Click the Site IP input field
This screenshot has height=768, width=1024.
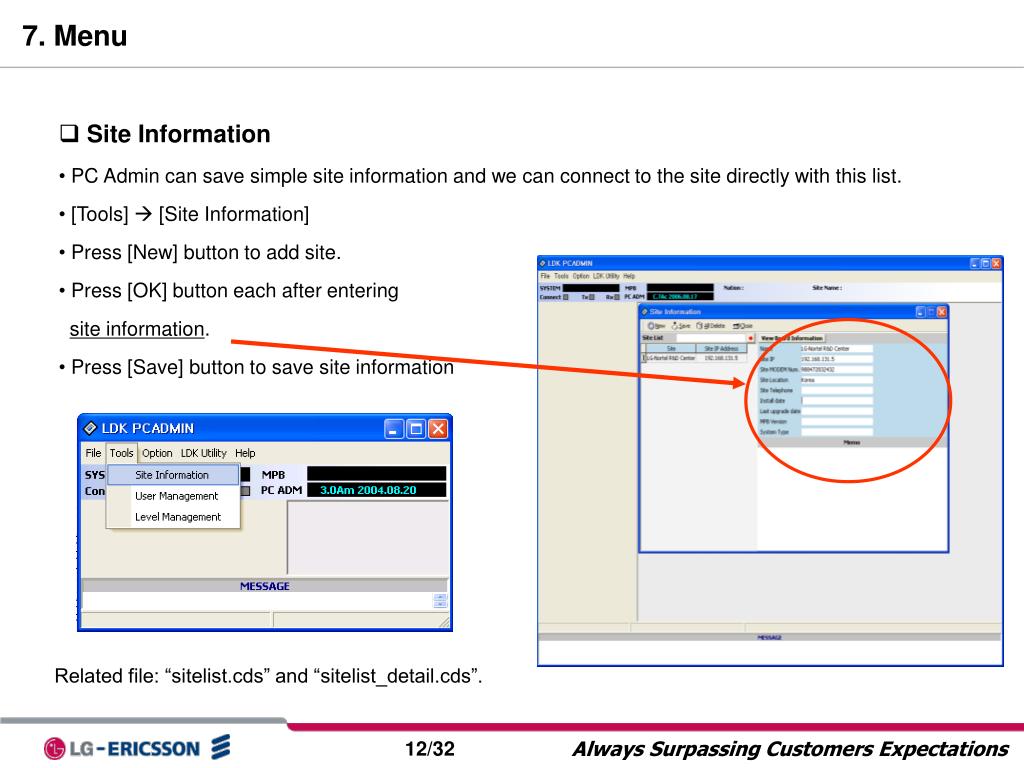(x=837, y=359)
